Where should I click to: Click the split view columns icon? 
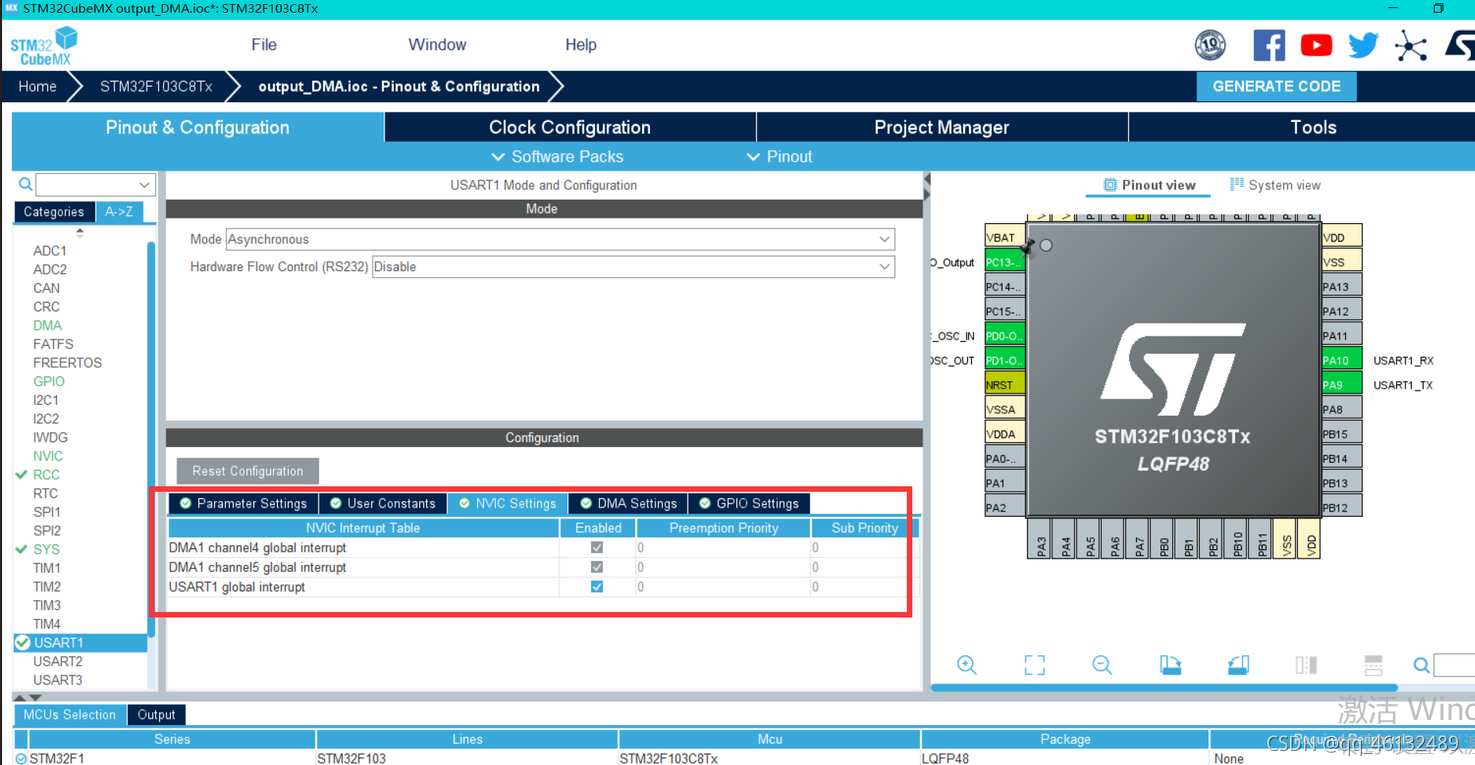(x=1306, y=665)
